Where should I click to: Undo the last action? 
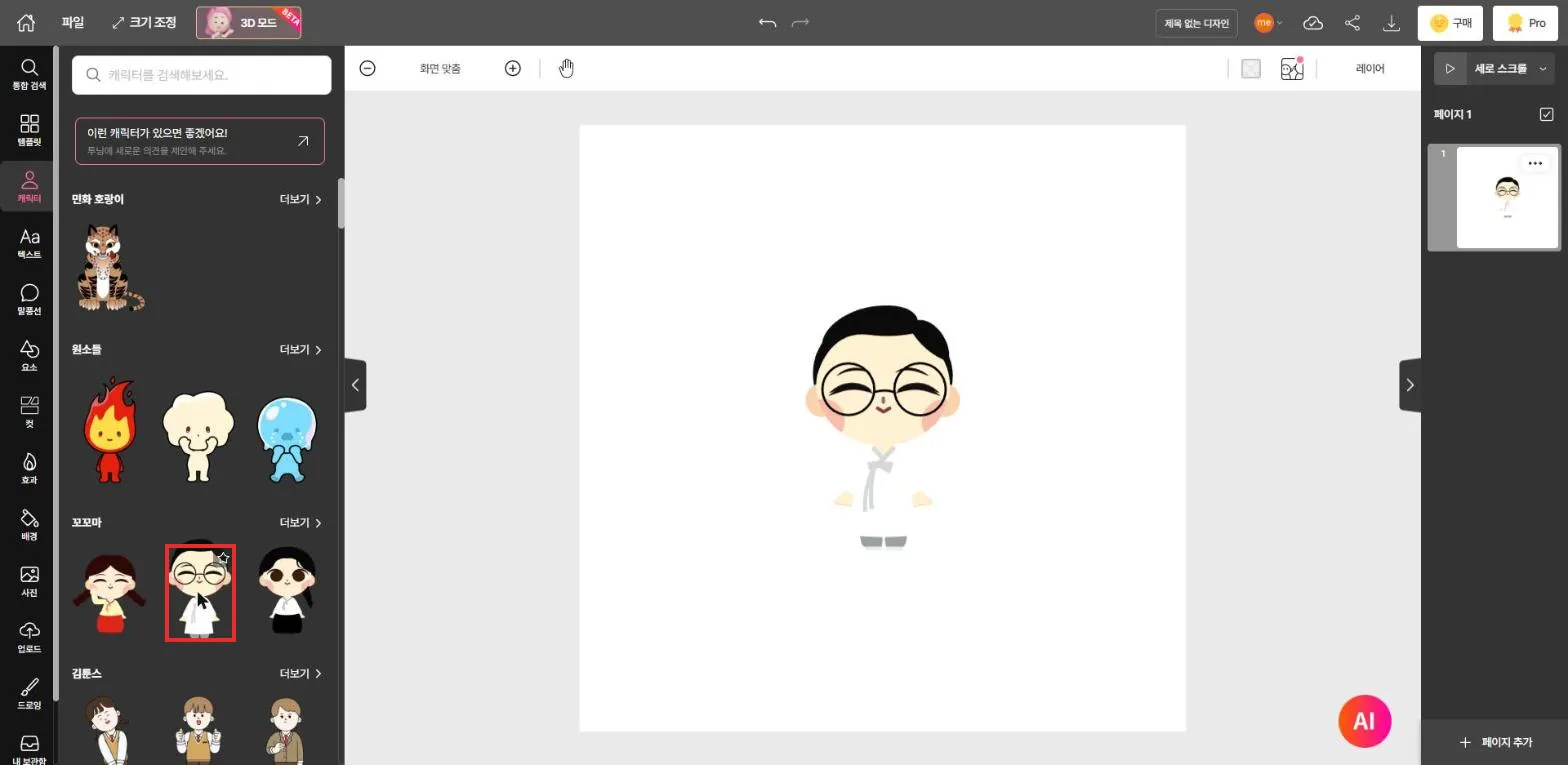[x=767, y=22]
